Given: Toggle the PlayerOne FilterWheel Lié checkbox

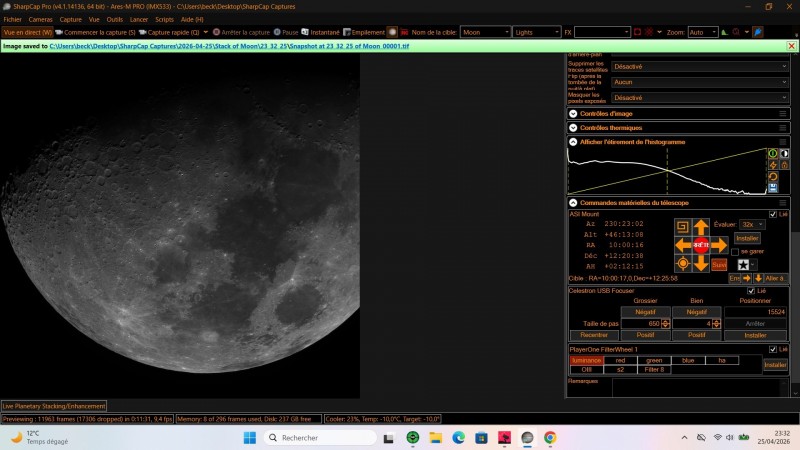Looking at the screenshot, I should (773, 349).
